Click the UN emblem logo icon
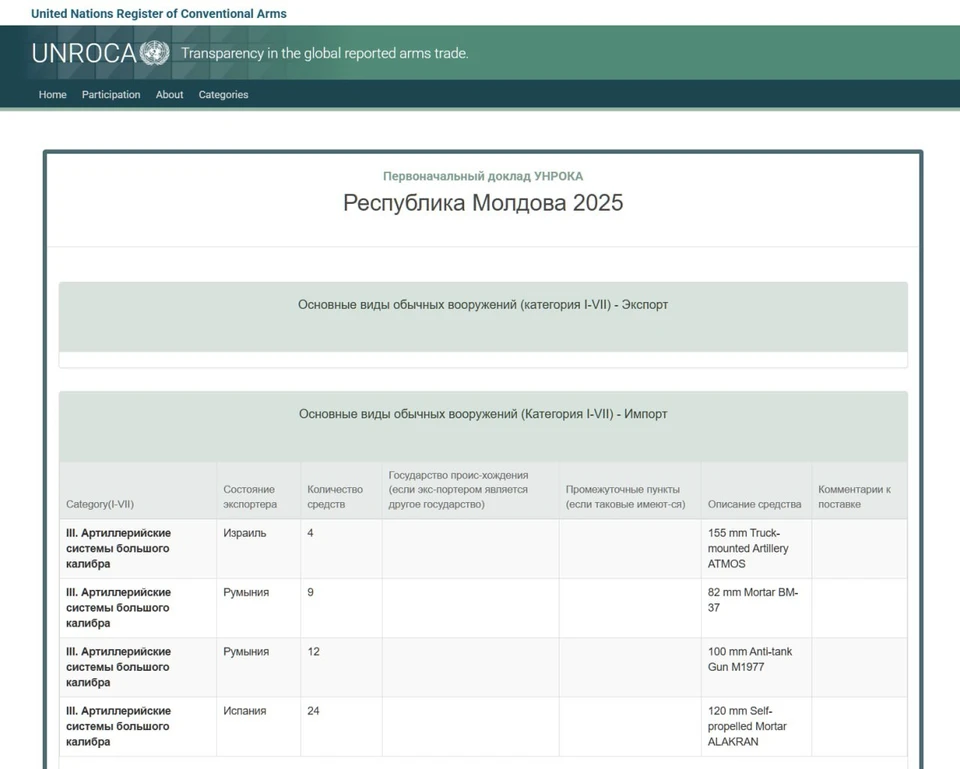 tap(154, 53)
